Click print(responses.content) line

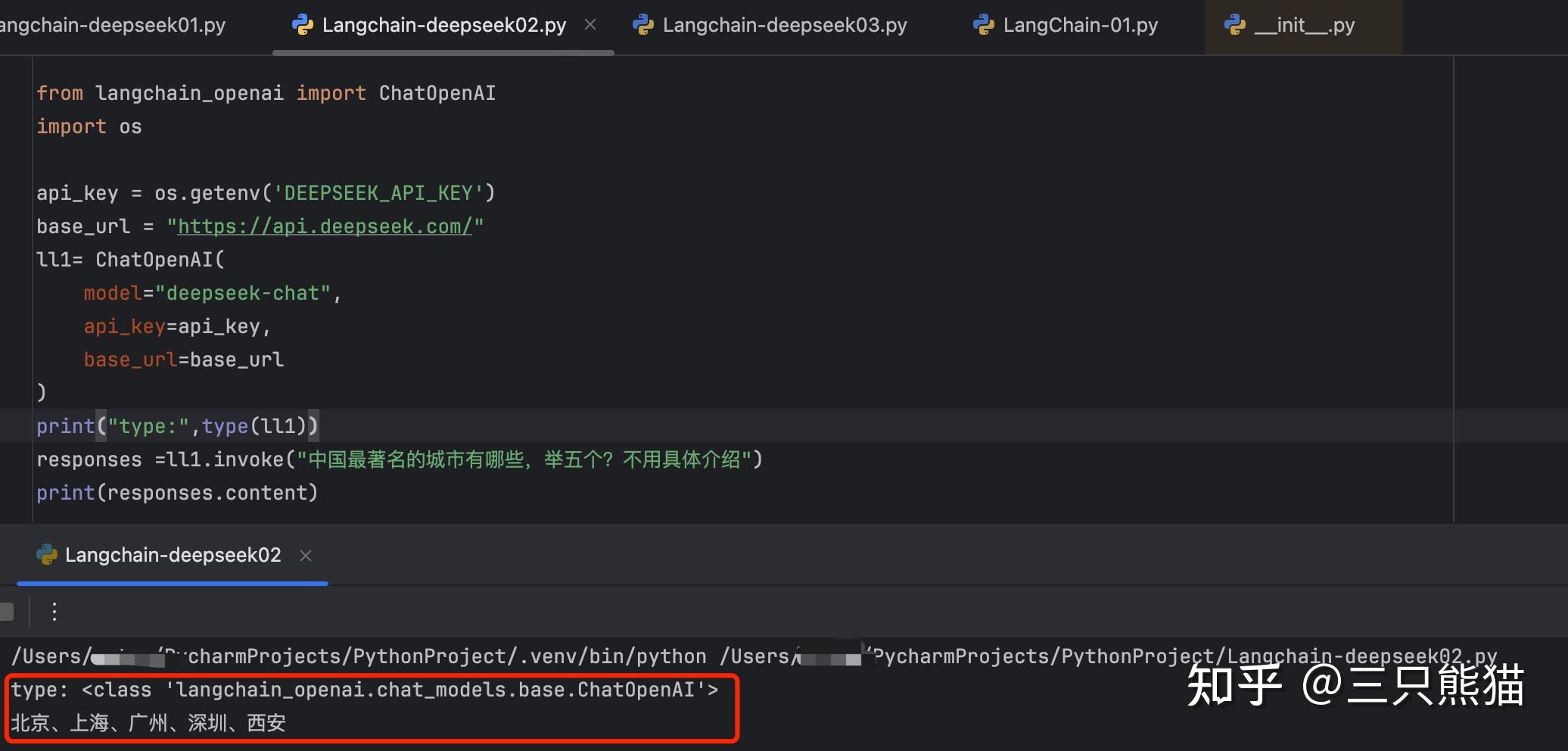177,493
